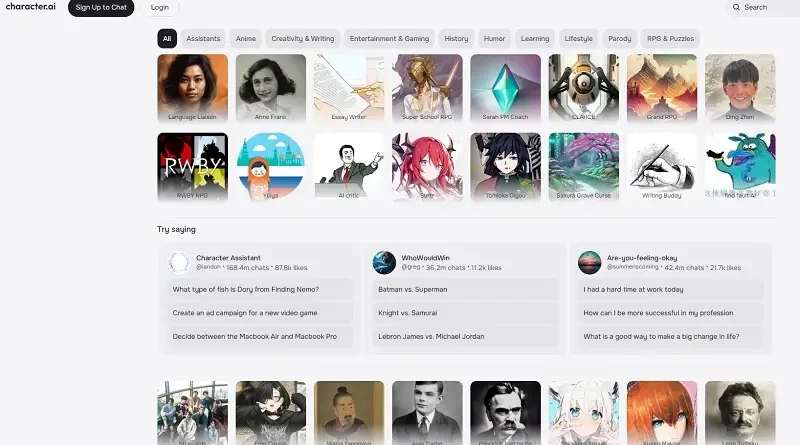Click the Sign Up to Chat button

pyautogui.click(x=101, y=7)
